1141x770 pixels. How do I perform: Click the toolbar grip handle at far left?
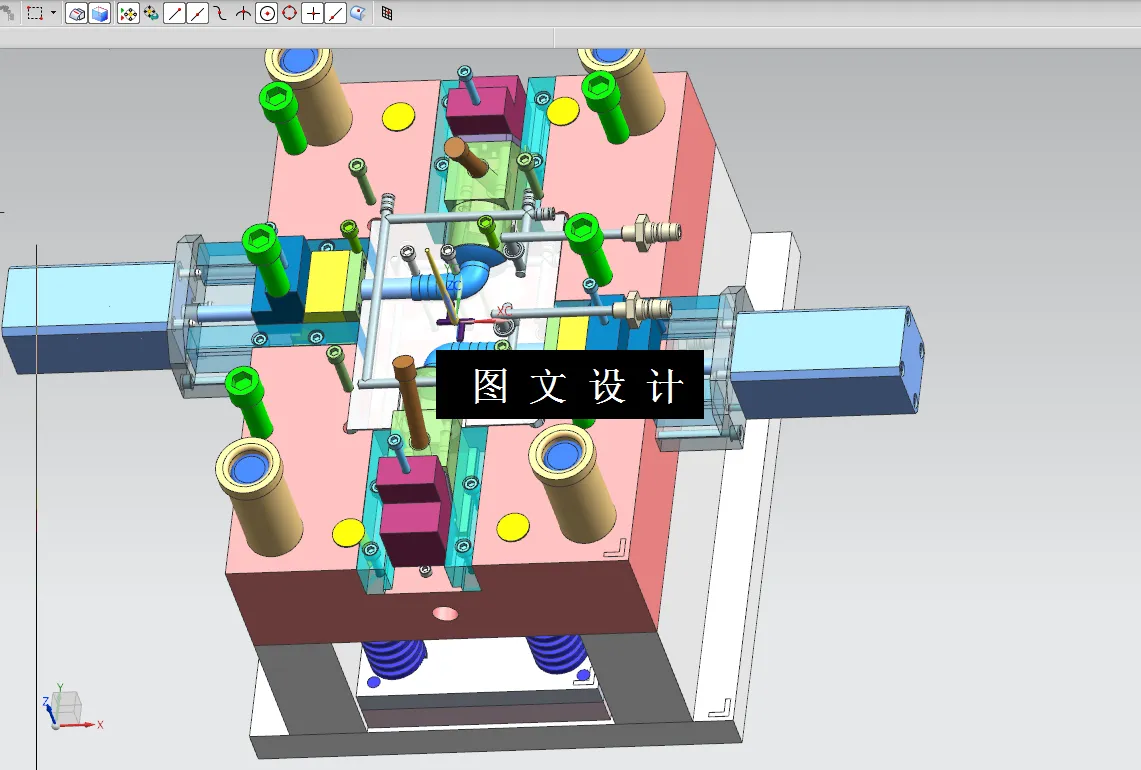coord(4,13)
